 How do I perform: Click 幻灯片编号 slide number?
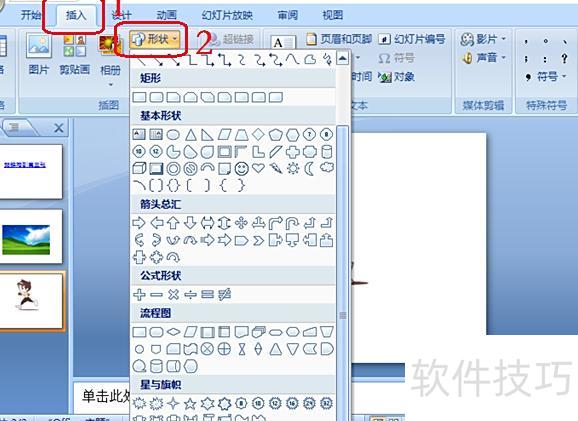412,39
